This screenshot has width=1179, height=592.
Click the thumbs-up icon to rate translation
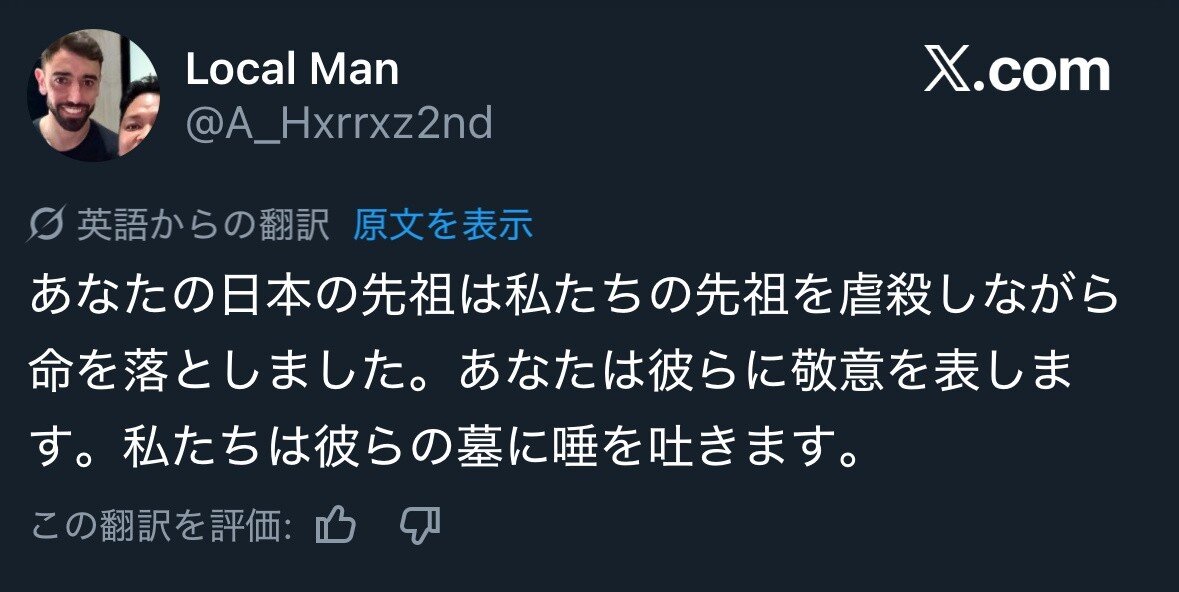[335, 524]
